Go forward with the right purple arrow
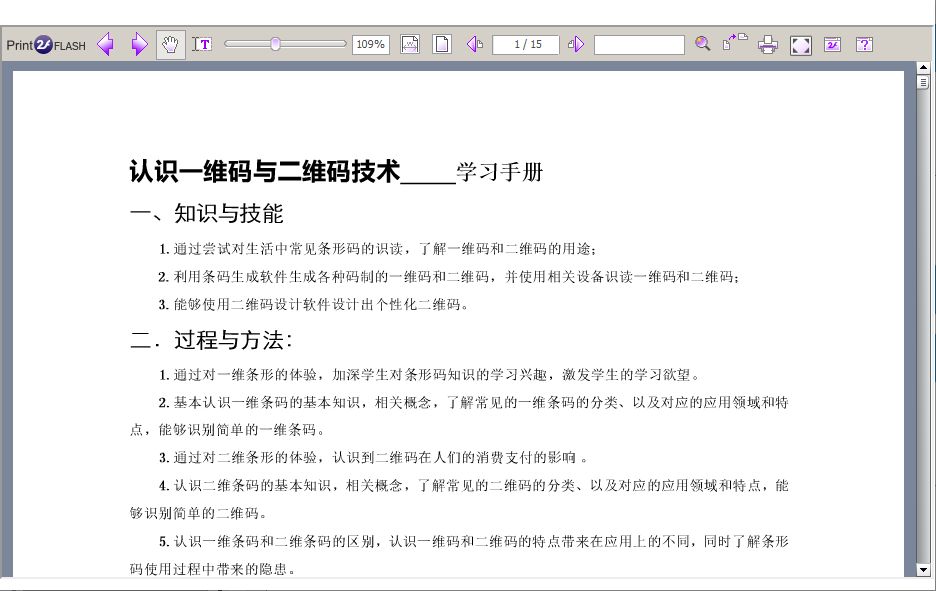The width and height of the screenshot is (936, 591). pos(139,45)
